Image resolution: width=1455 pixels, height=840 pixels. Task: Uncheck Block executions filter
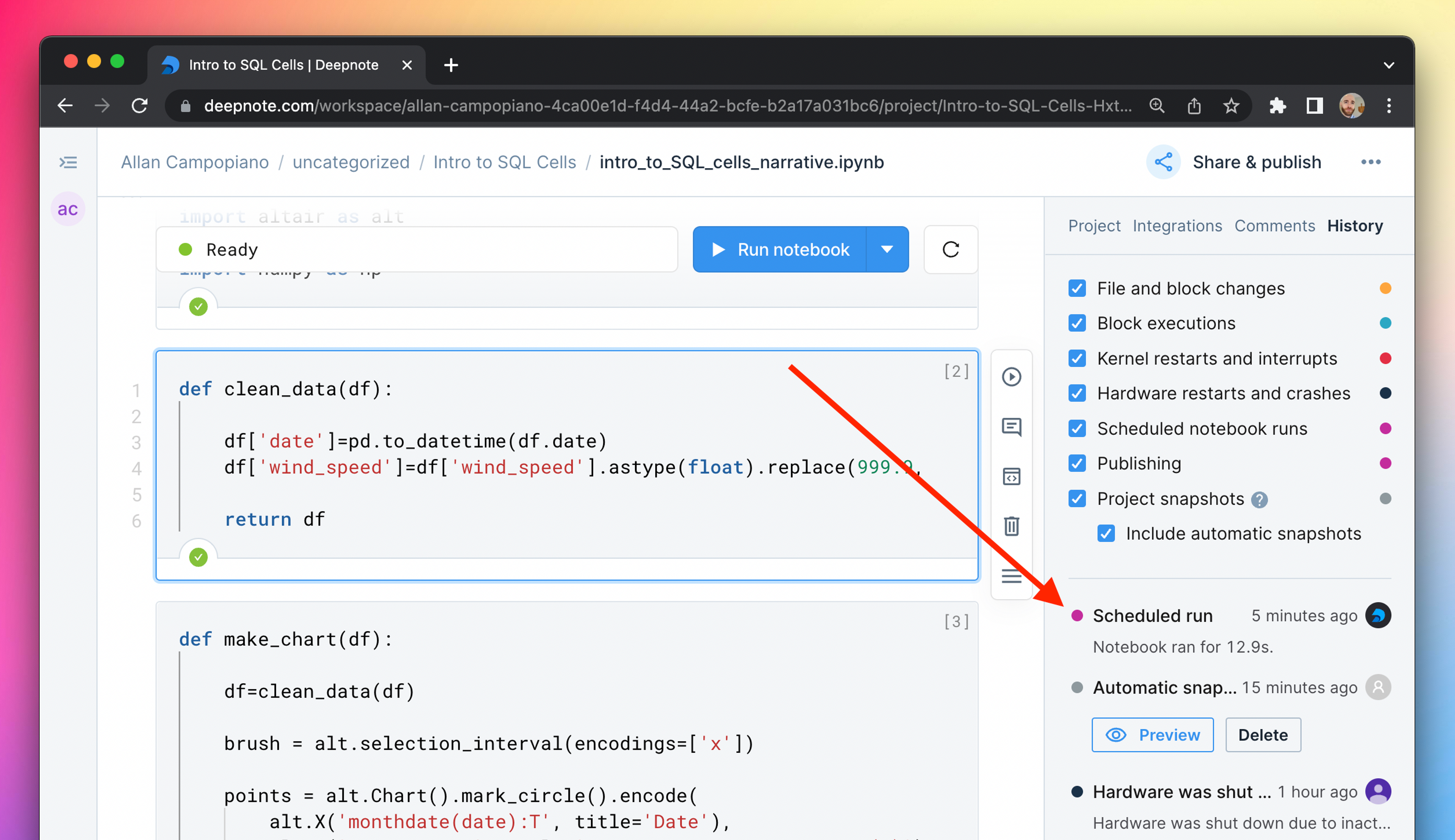pos(1077,323)
